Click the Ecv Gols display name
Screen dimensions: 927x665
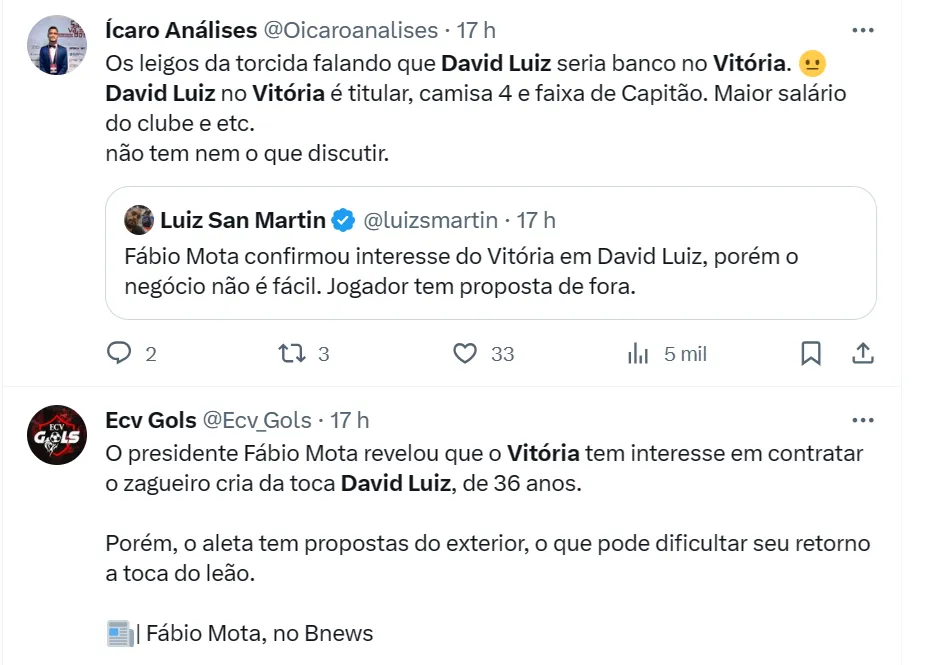click(150, 420)
